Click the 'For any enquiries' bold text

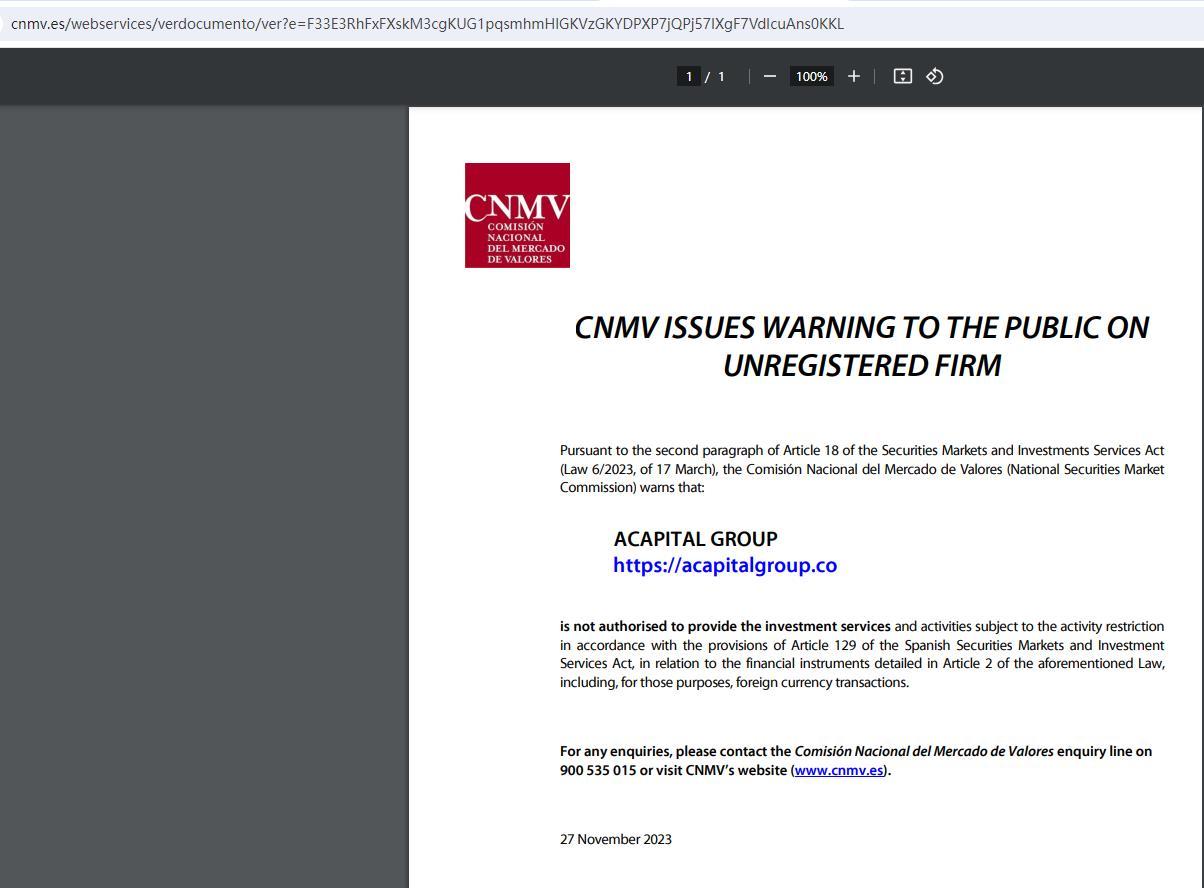pos(675,751)
